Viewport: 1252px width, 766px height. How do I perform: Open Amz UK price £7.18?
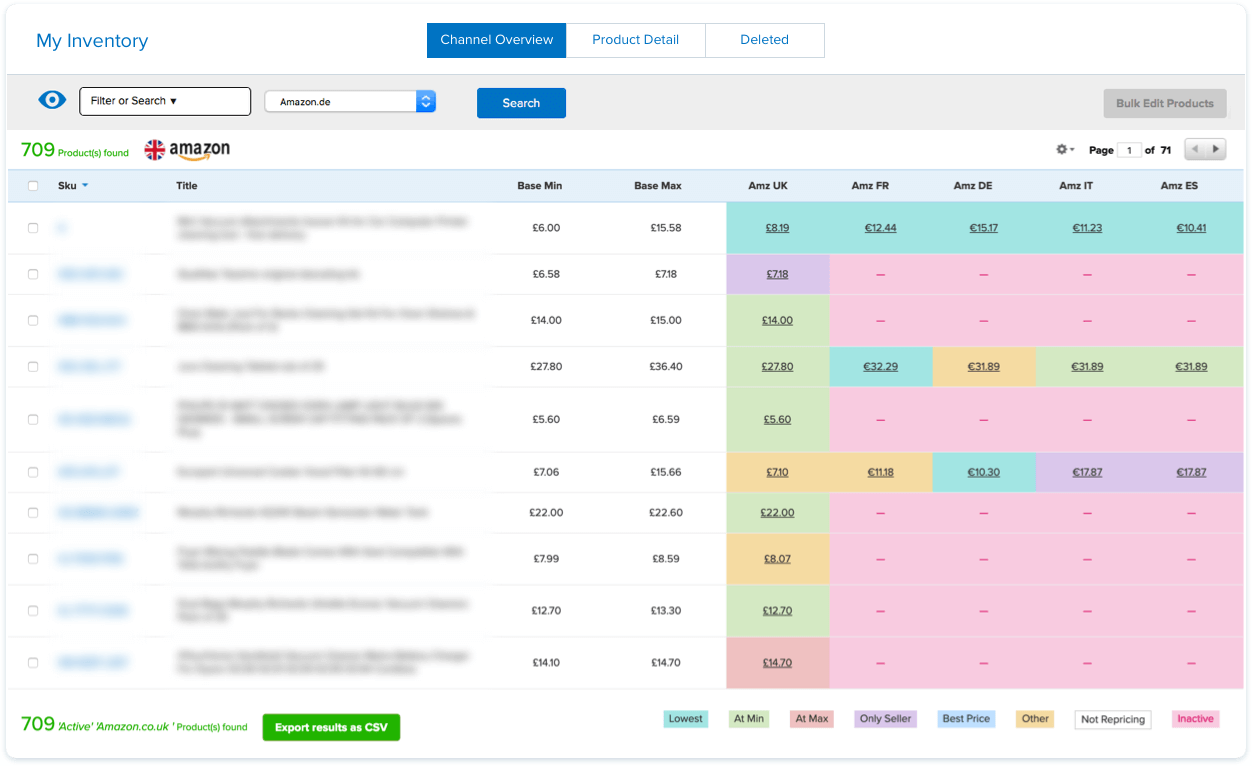[x=777, y=274]
